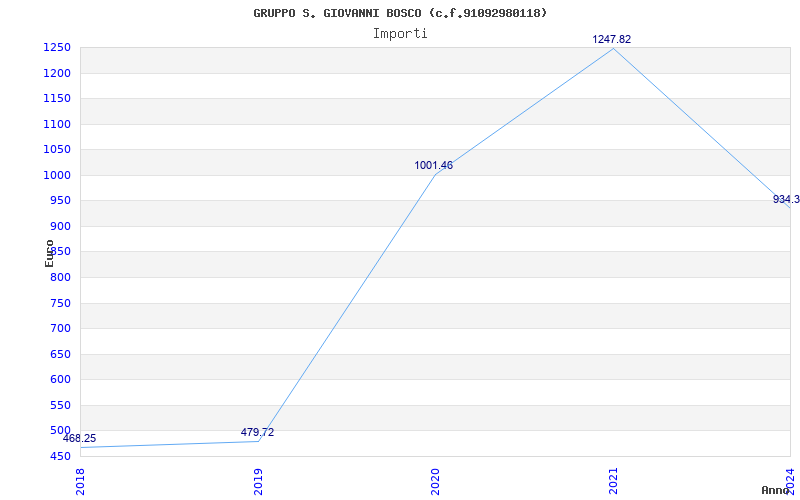Click the 900 y-axis tick label
The width and height of the screenshot is (800, 500).
(x=60, y=226)
